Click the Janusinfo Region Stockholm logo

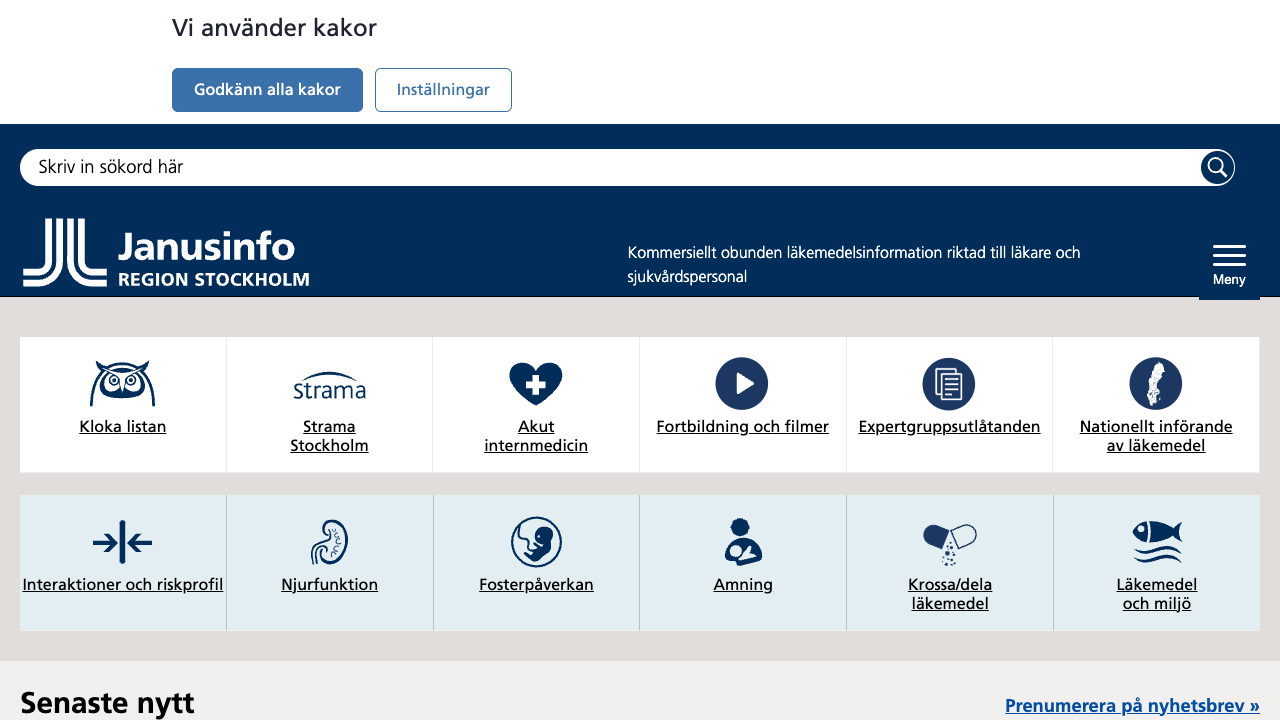click(166, 253)
